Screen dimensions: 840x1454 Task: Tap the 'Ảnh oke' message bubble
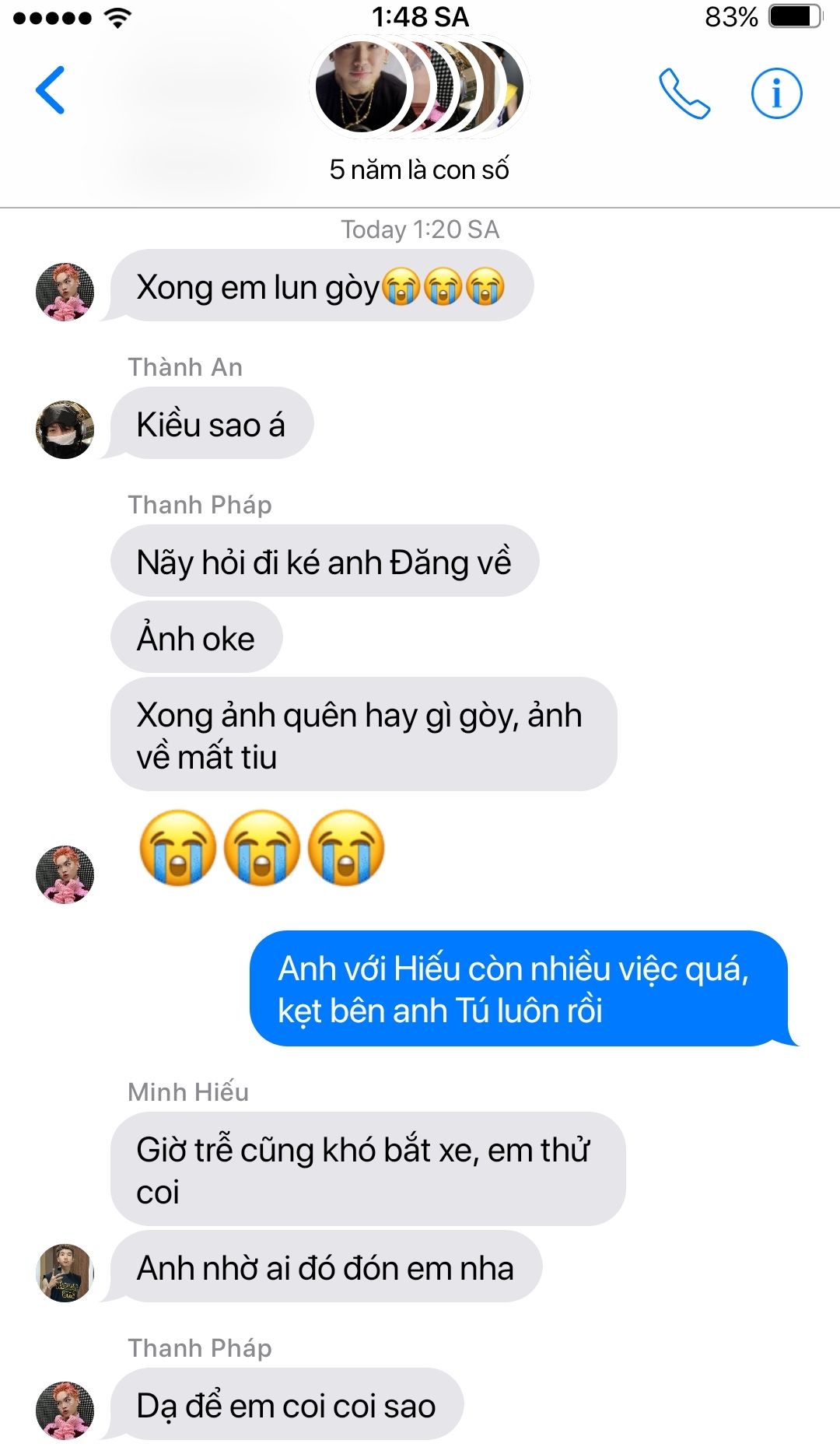click(196, 638)
